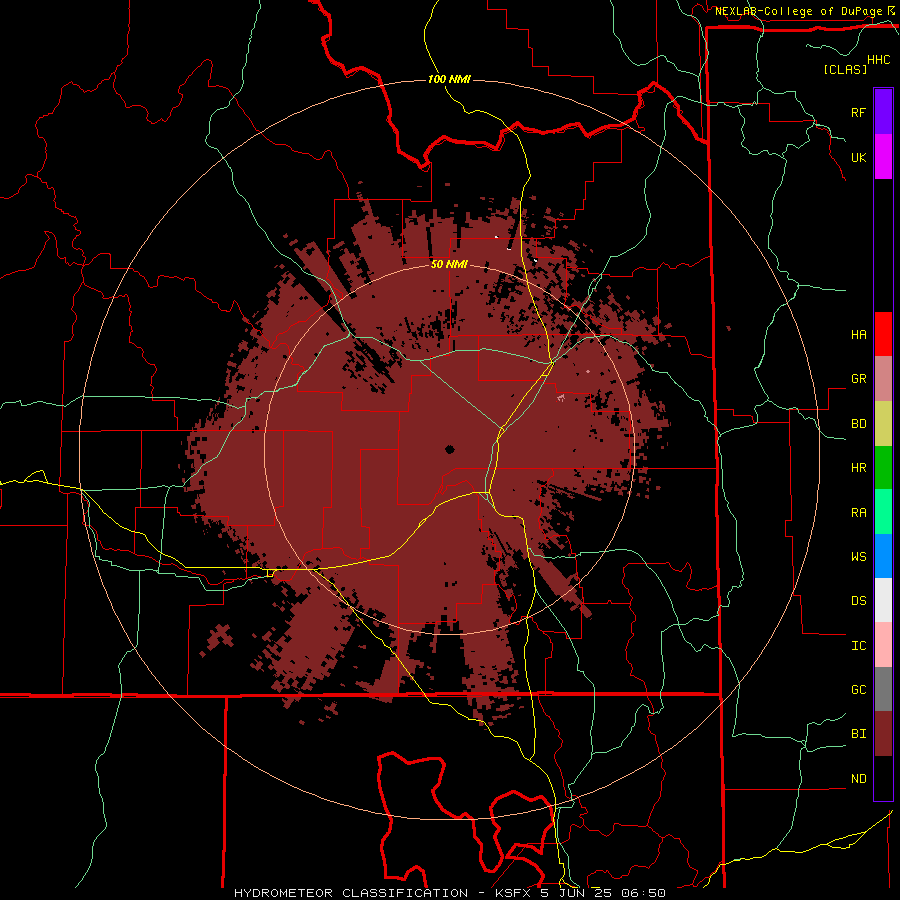Click the HA red legend swatch
This screenshot has width=900, height=900.
(883, 334)
